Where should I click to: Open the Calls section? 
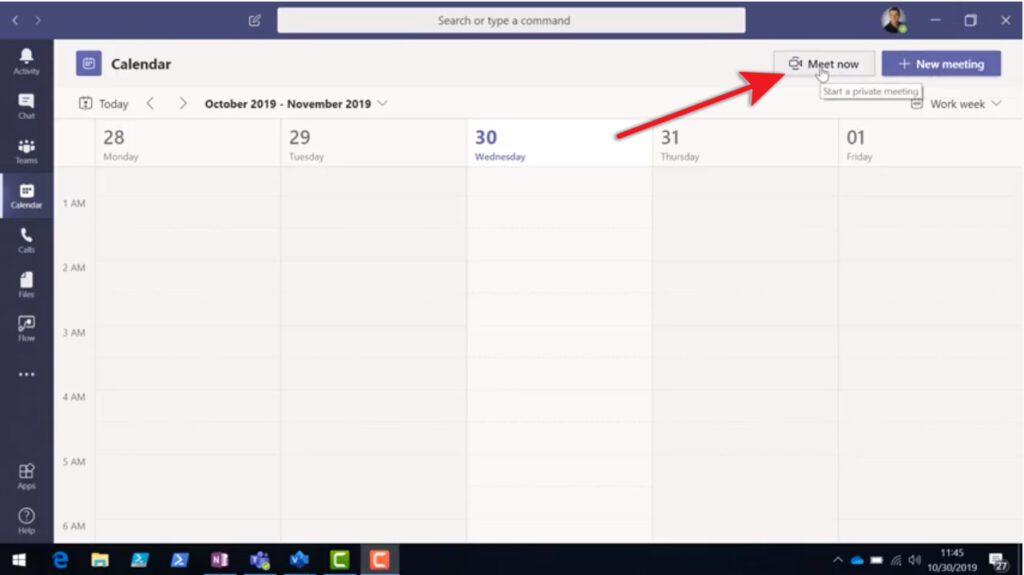point(26,240)
